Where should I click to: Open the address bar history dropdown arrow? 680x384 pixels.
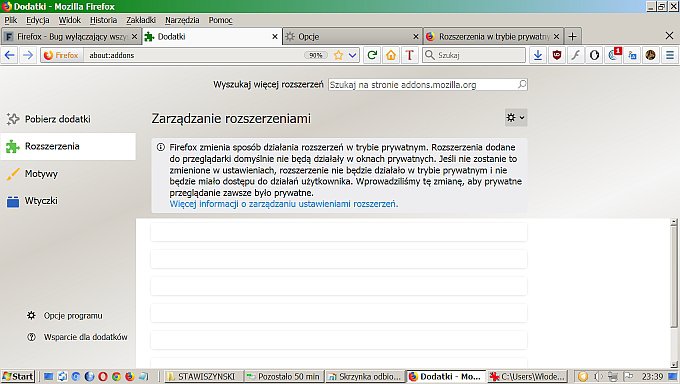(x=353, y=55)
